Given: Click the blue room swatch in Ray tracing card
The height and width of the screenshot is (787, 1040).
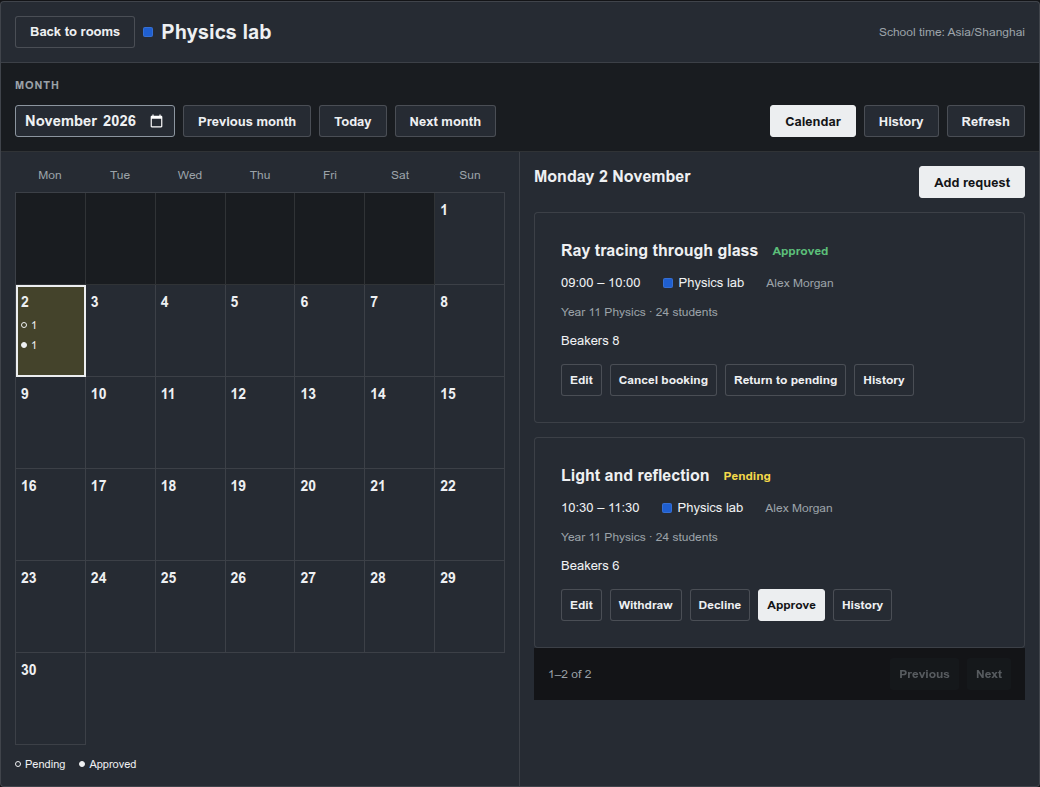Looking at the screenshot, I should point(668,283).
